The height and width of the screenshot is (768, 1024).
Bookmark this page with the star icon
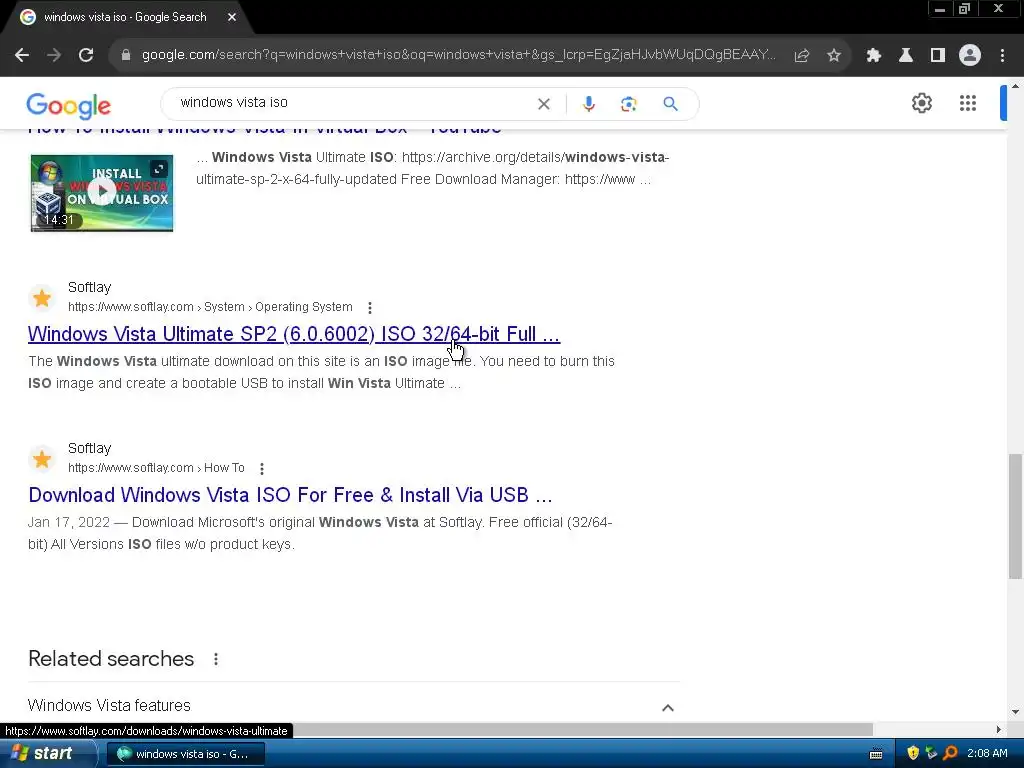pyautogui.click(x=834, y=56)
